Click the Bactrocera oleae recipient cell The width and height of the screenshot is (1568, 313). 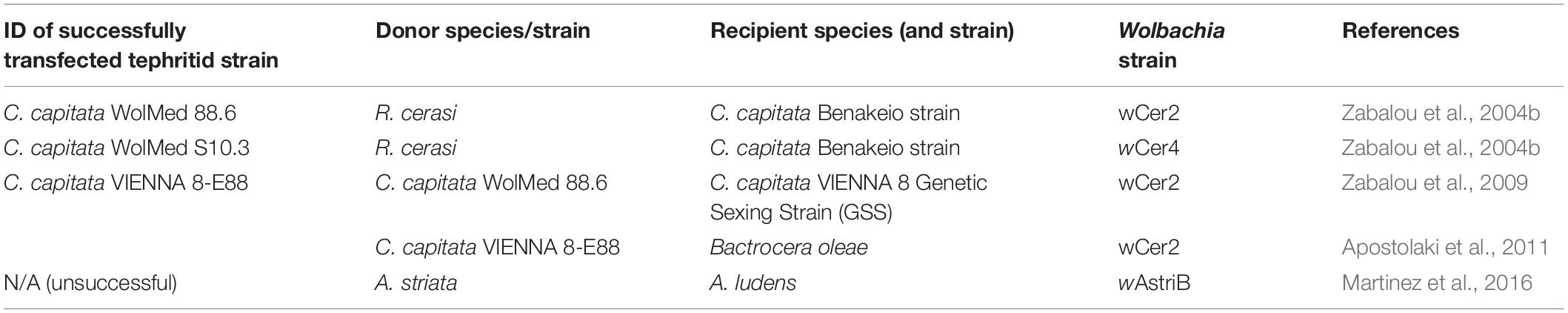tap(789, 247)
